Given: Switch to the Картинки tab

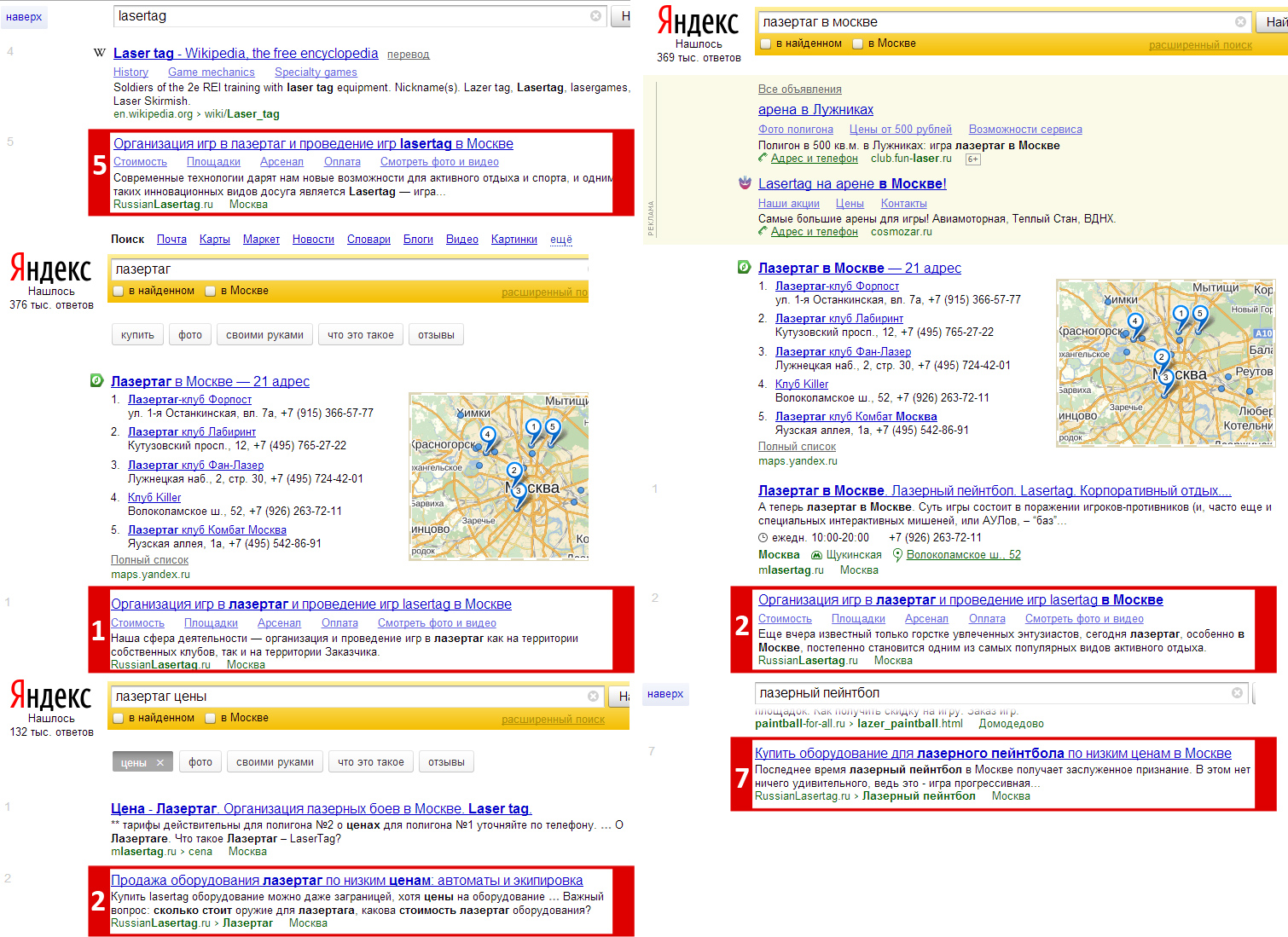Looking at the screenshot, I should [x=514, y=240].
